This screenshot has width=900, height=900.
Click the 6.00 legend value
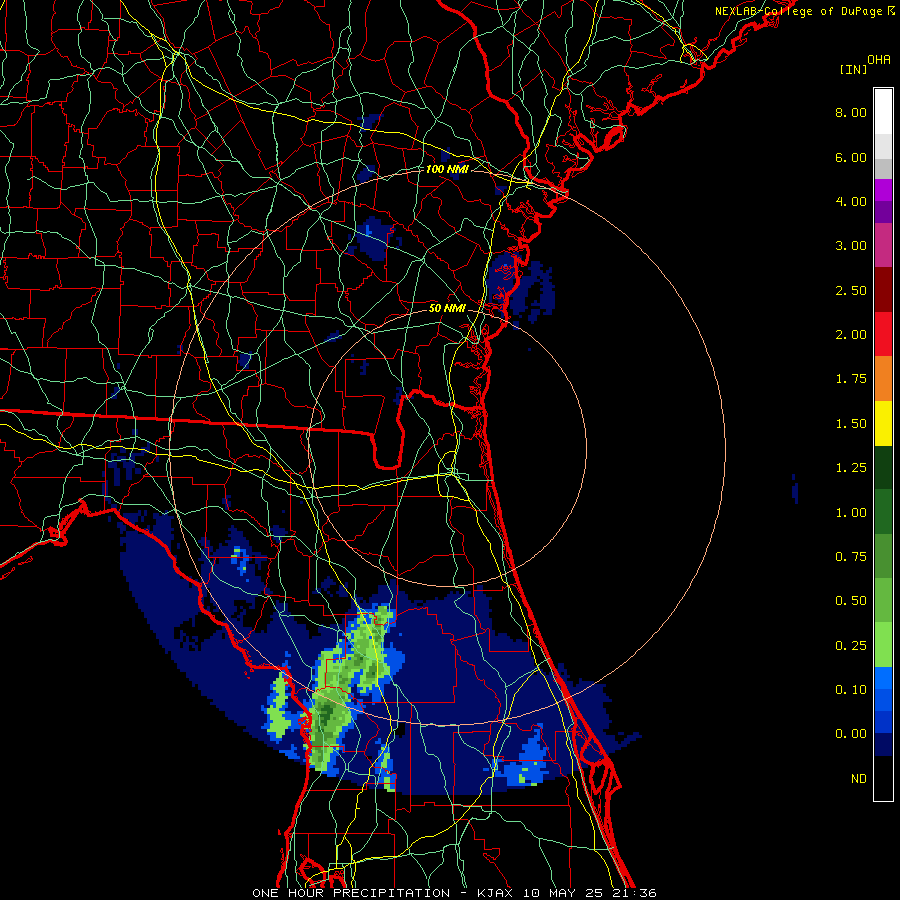click(851, 157)
